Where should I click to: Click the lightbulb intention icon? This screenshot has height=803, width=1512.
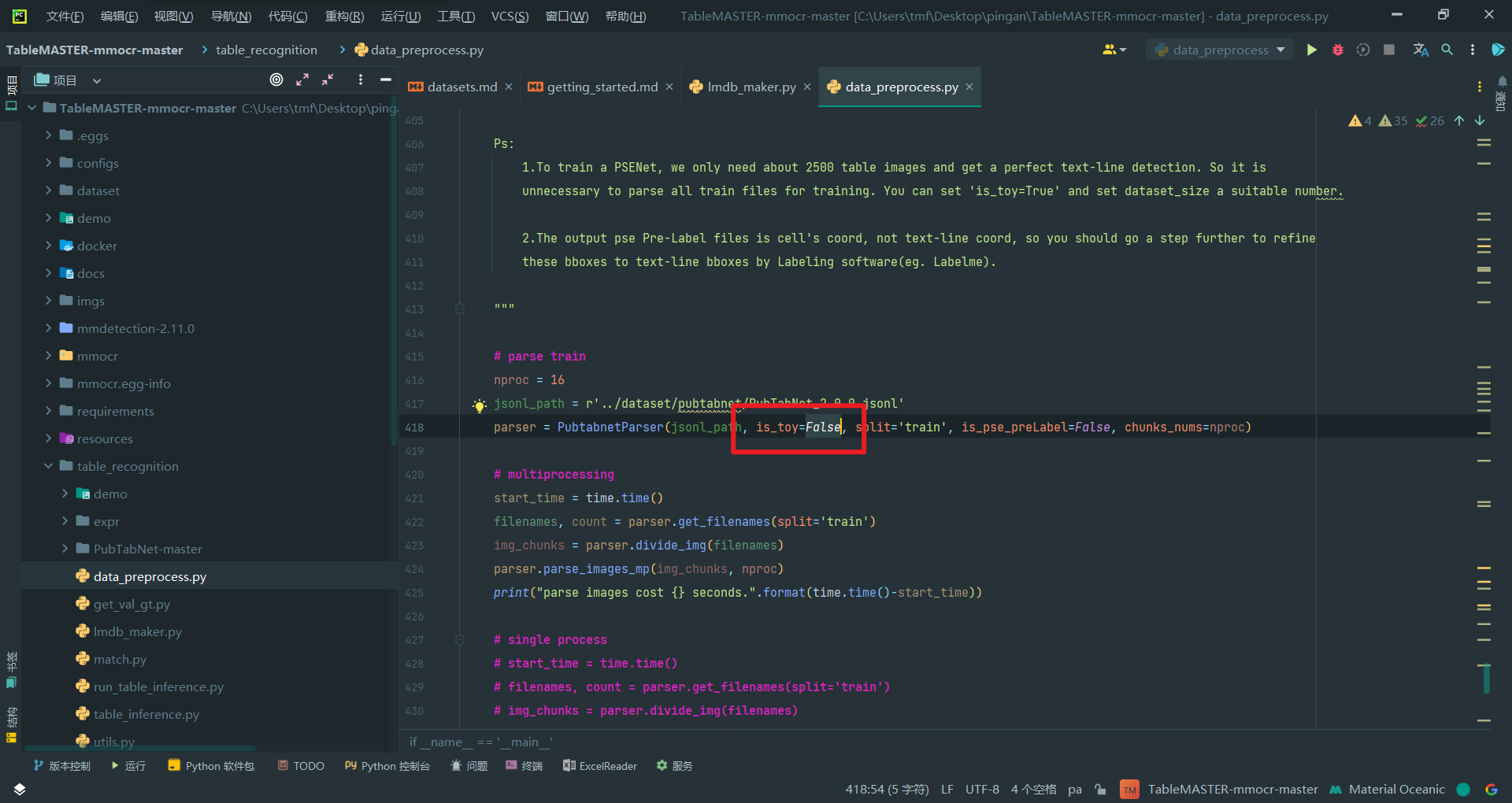coord(480,405)
